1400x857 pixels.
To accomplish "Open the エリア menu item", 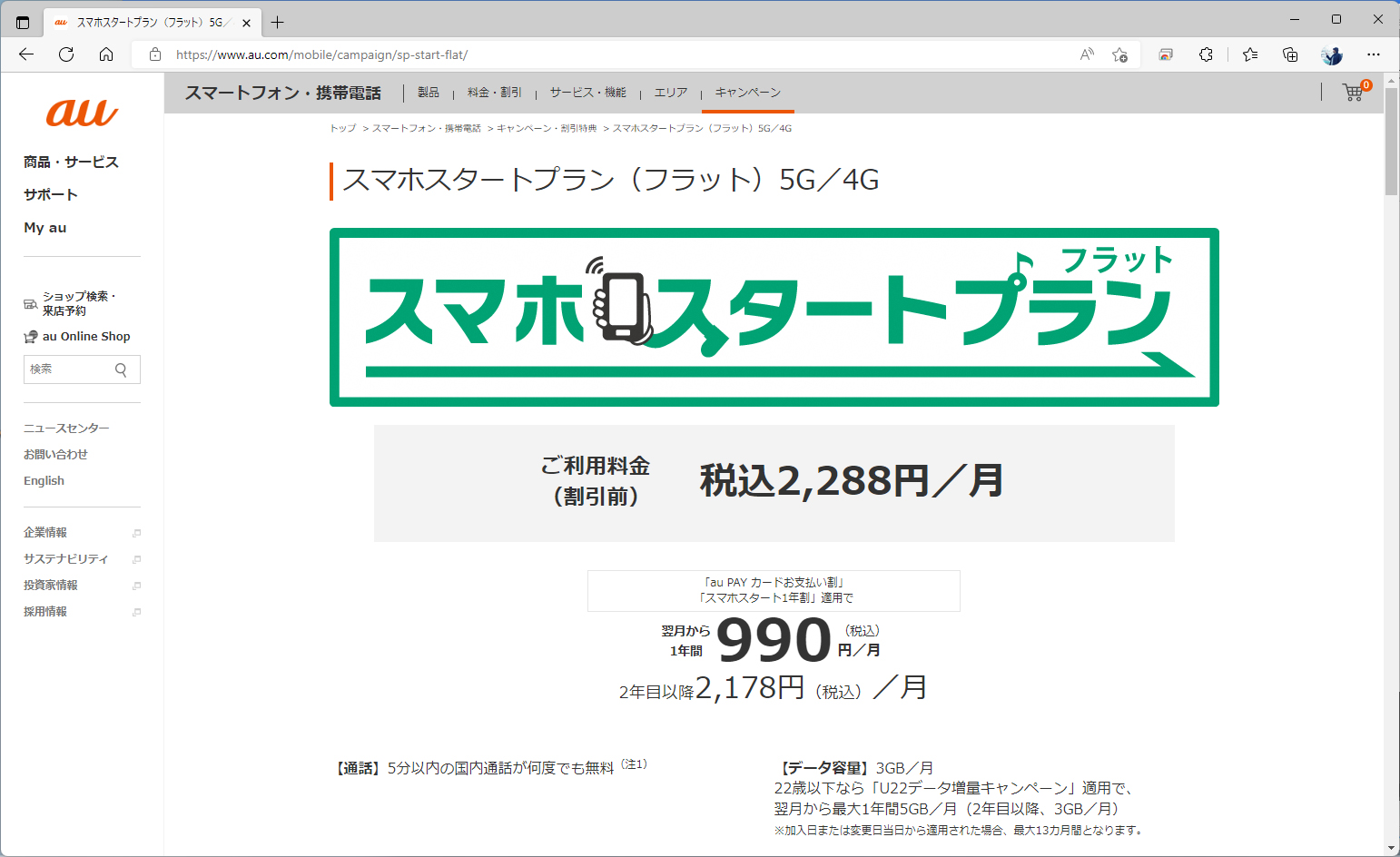I will coord(671,93).
